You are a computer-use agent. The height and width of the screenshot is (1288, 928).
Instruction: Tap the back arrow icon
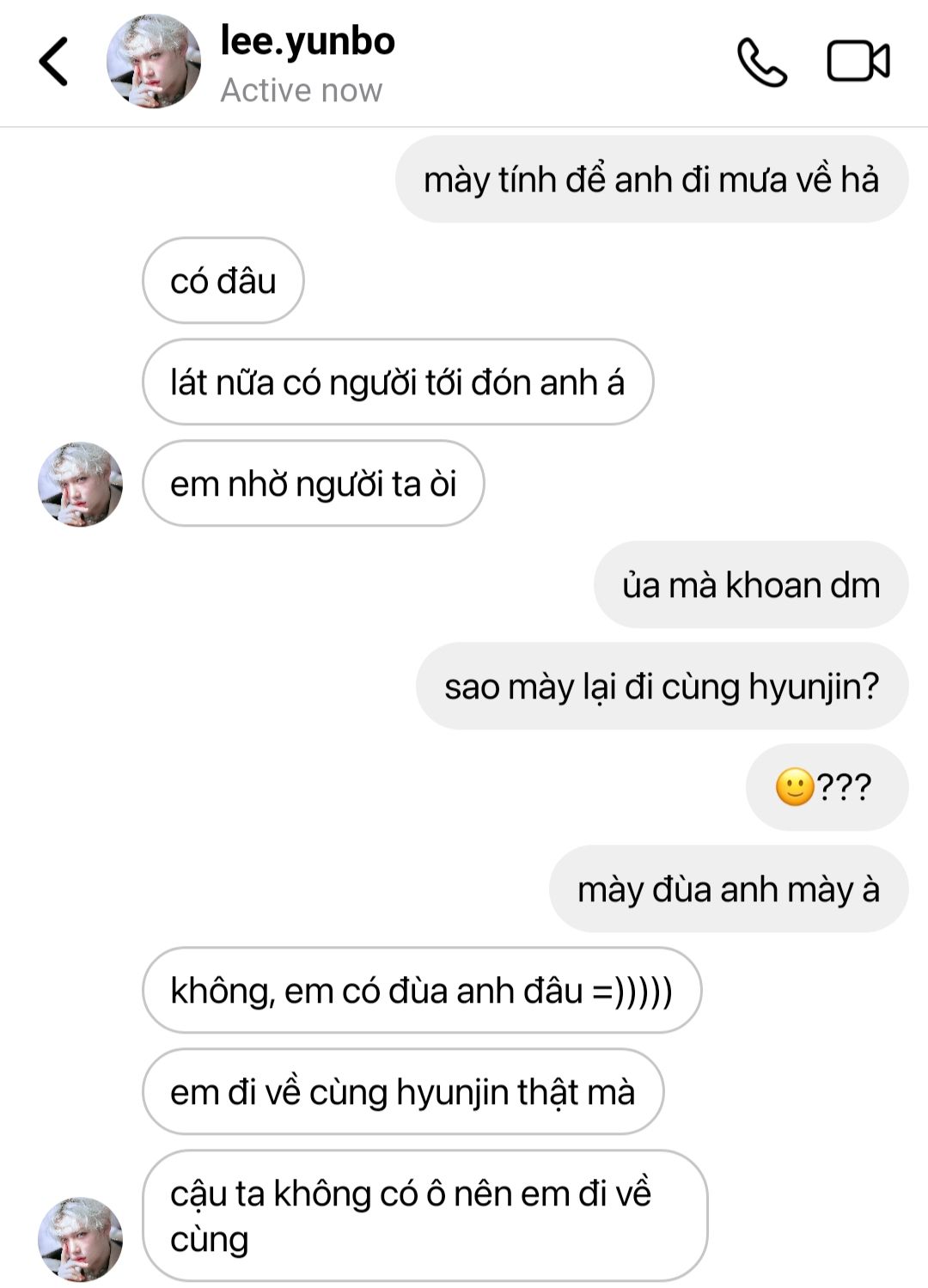click(x=53, y=62)
